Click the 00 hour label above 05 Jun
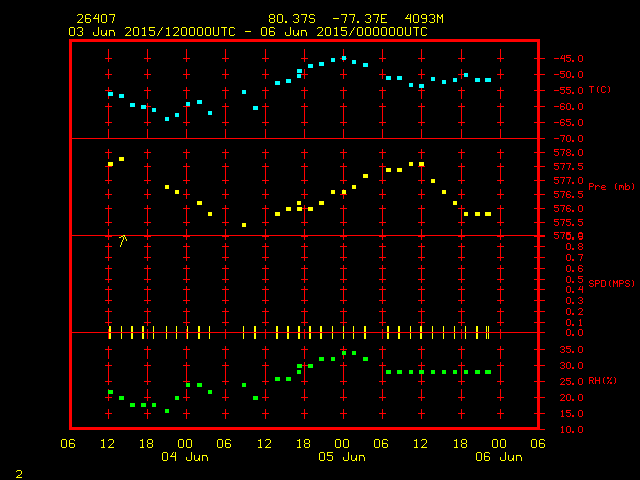 click(342, 444)
